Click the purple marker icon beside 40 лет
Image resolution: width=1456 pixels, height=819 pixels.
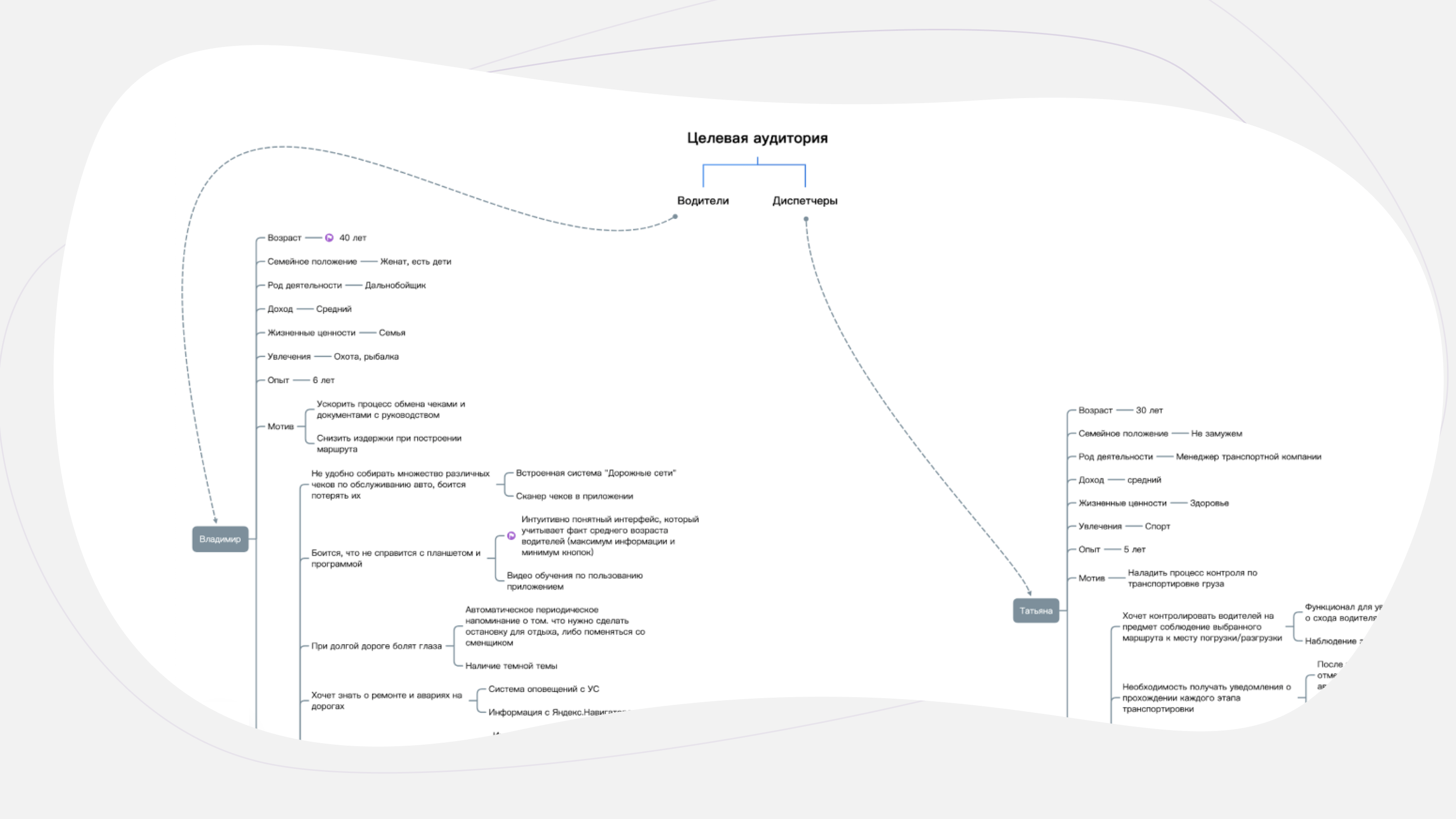click(x=329, y=238)
